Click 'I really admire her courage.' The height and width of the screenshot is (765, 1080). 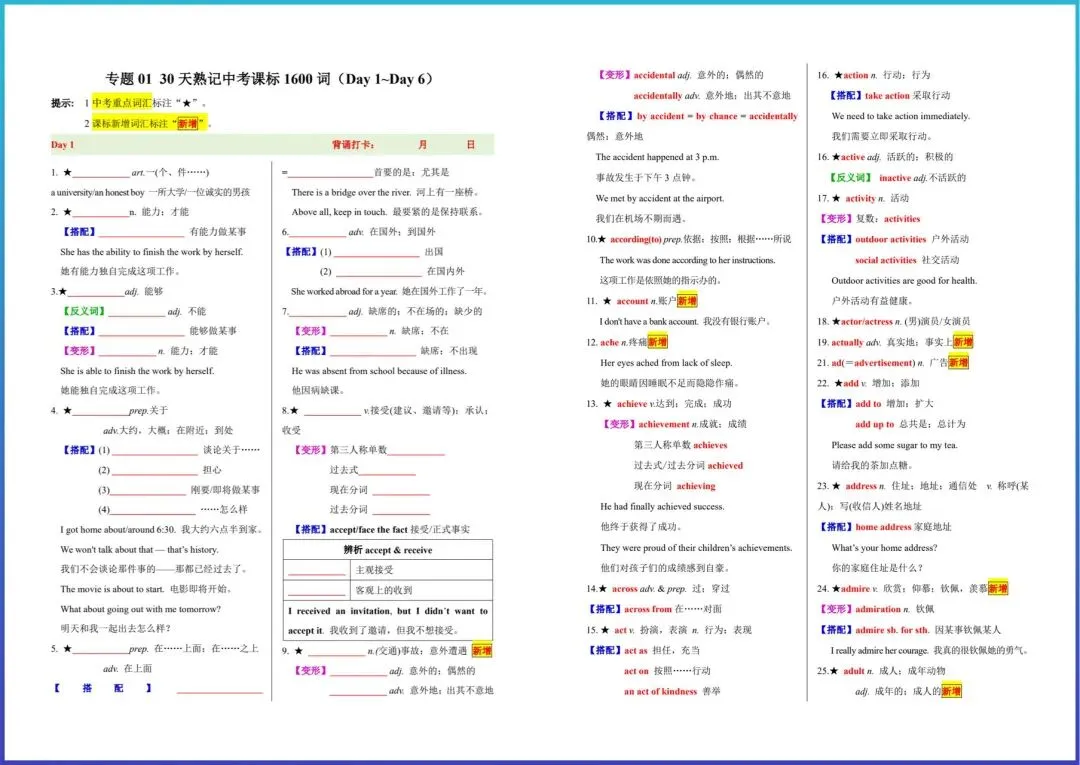tap(880, 651)
